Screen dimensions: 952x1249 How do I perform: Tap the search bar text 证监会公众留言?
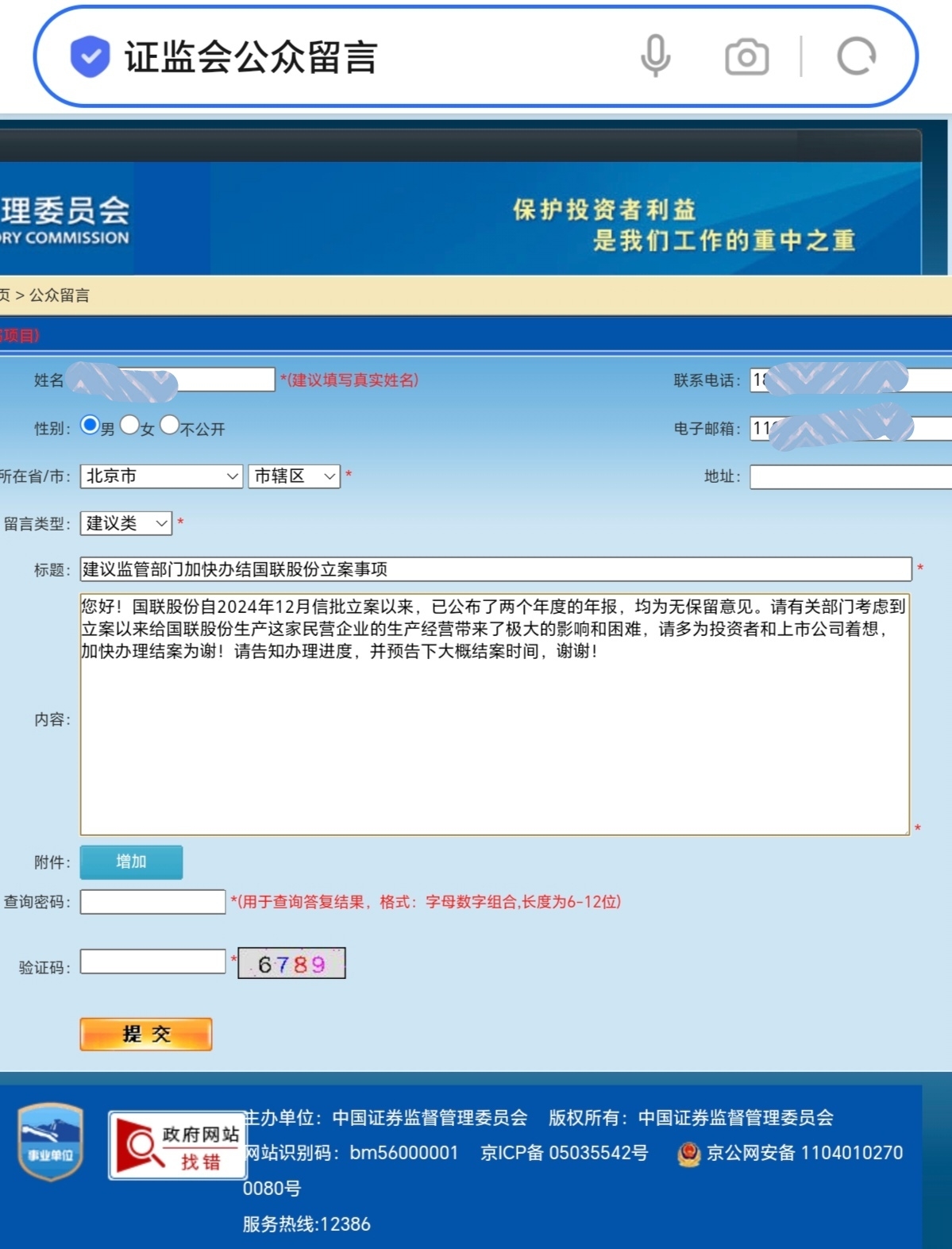click(x=251, y=57)
